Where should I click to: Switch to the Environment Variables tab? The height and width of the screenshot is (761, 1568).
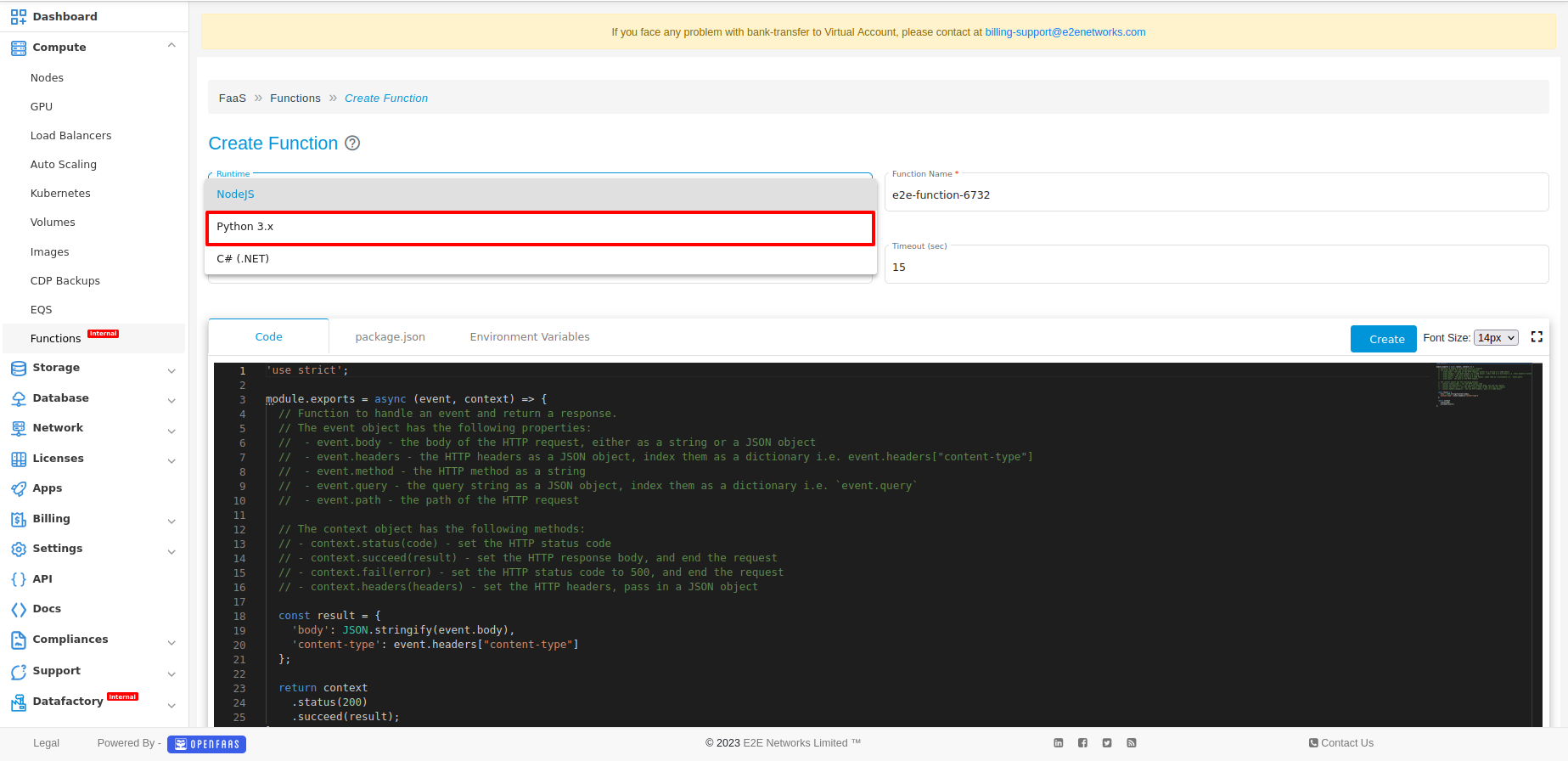(530, 337)
